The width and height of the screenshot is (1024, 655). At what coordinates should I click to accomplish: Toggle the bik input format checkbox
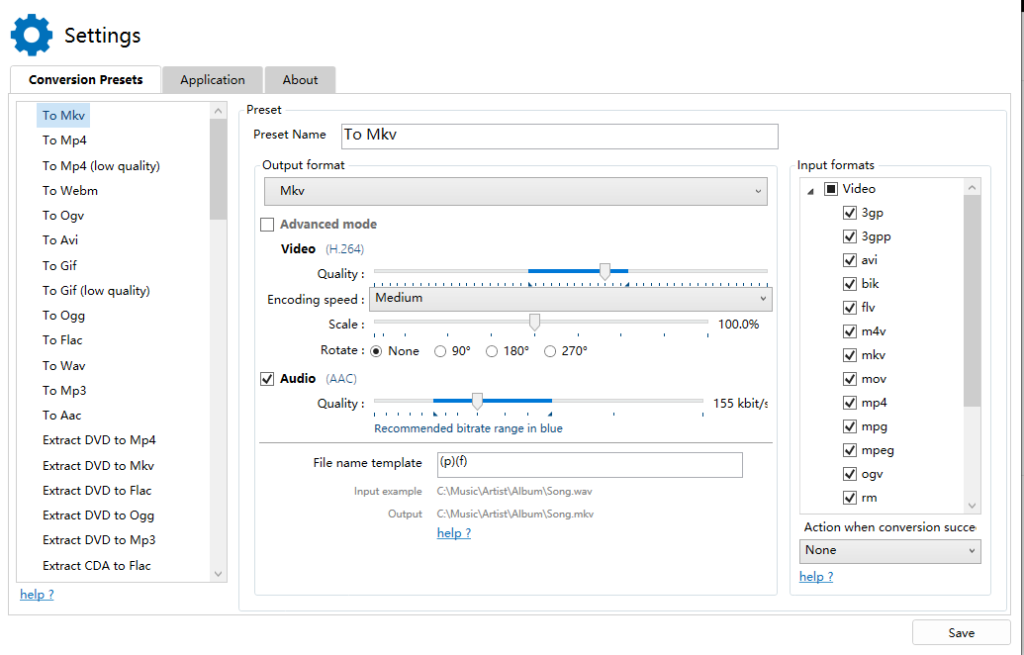coord(850,284)
